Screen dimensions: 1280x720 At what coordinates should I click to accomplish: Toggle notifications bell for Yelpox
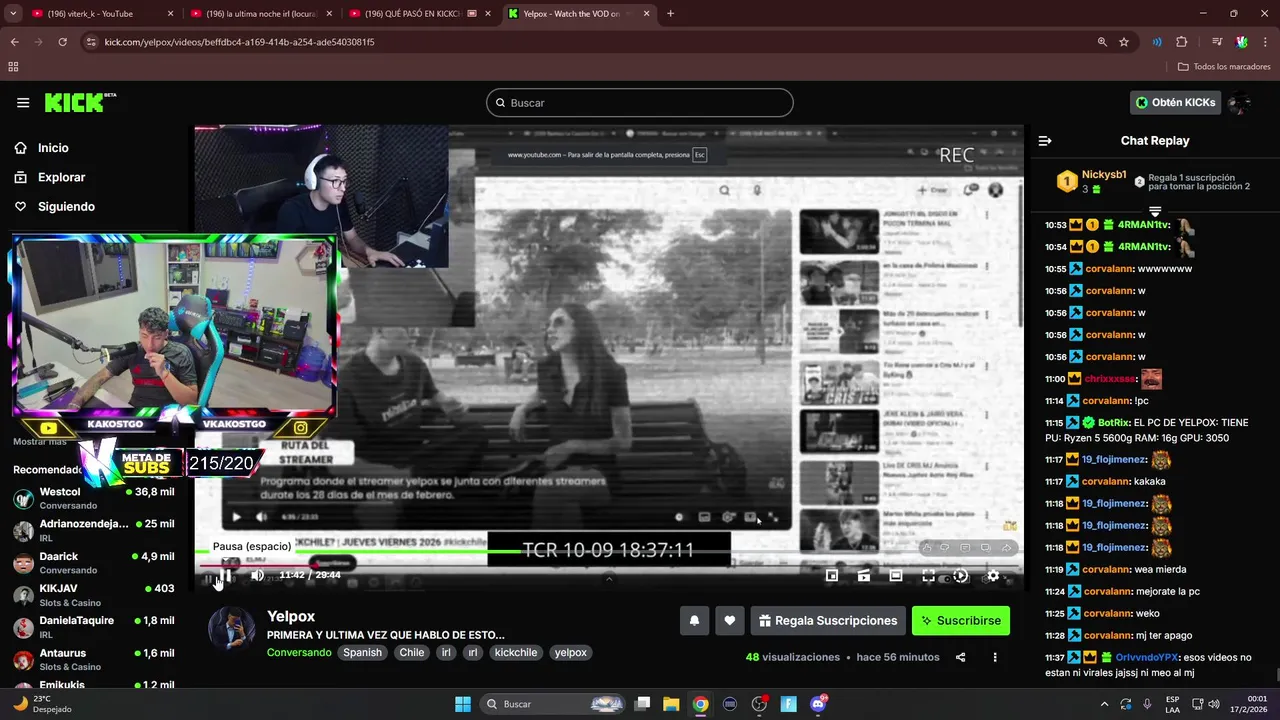[x=694, y=621]
